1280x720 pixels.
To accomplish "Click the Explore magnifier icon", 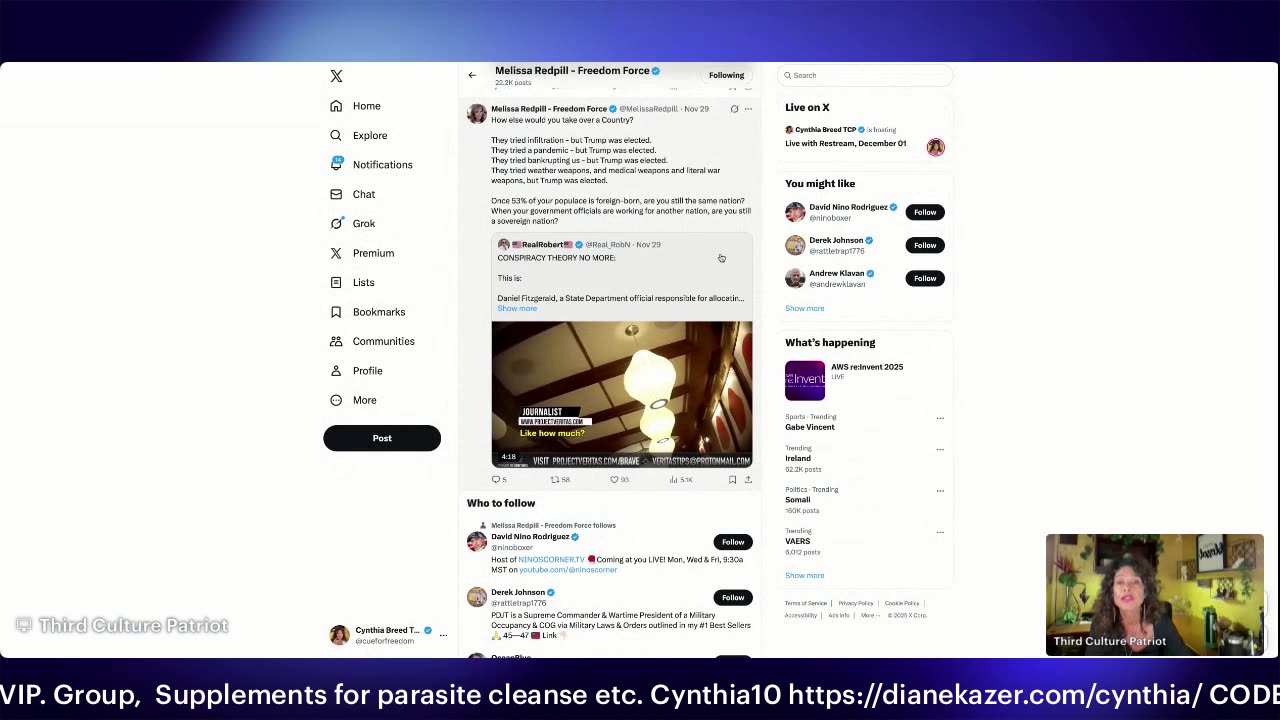I will pyautogui.click(x=336, y=135).
